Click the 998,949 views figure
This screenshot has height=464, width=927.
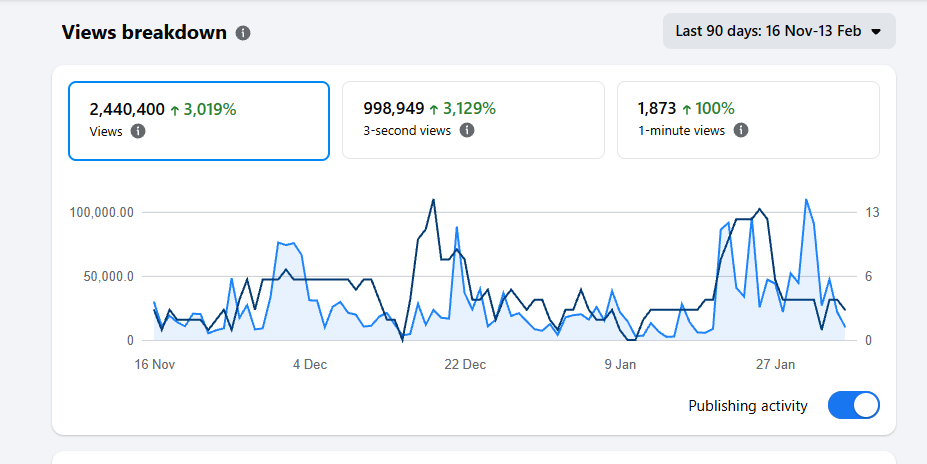click(393, 108)
